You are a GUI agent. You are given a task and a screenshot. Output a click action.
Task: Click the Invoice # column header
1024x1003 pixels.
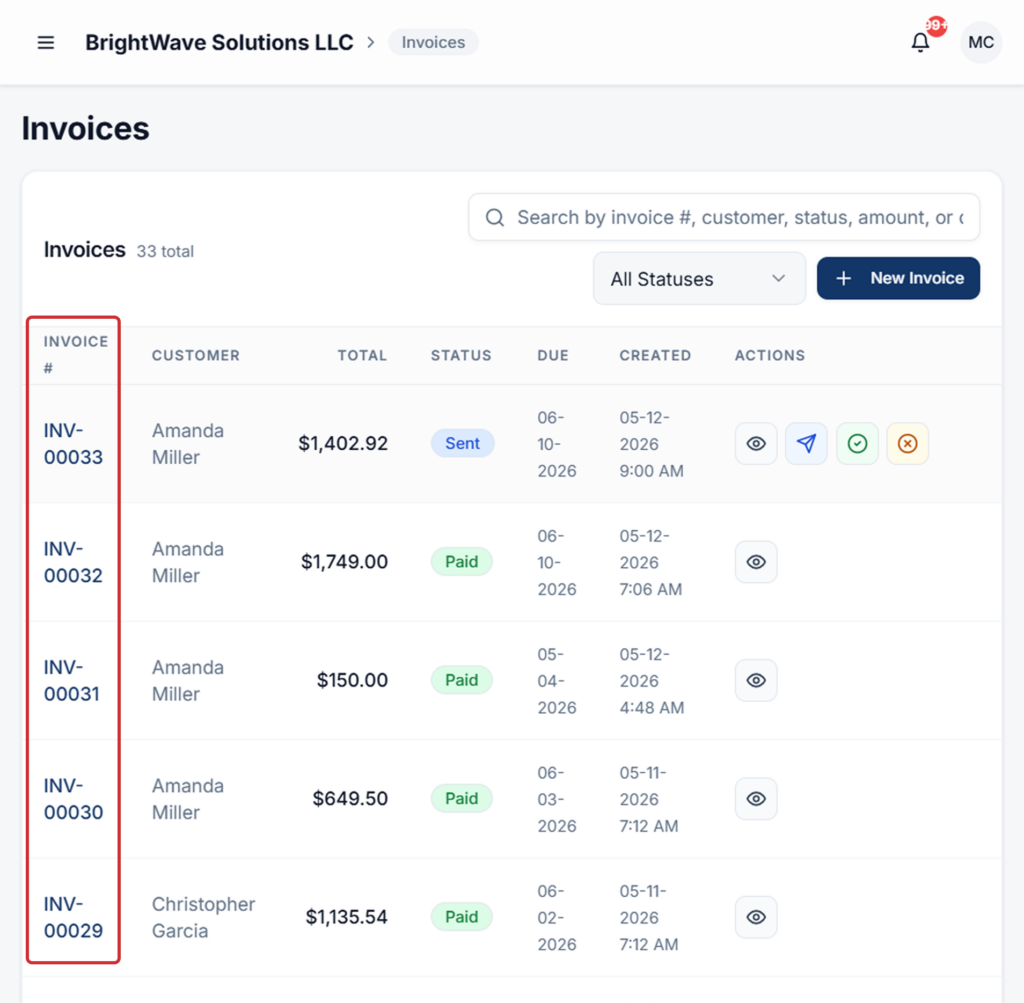tap(76, 355)
